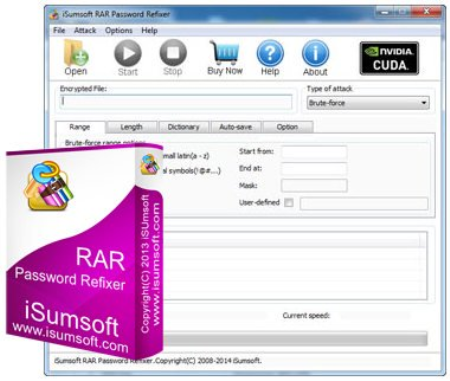
Task: Click the status bar copyright text
Action: click(158, 361)
